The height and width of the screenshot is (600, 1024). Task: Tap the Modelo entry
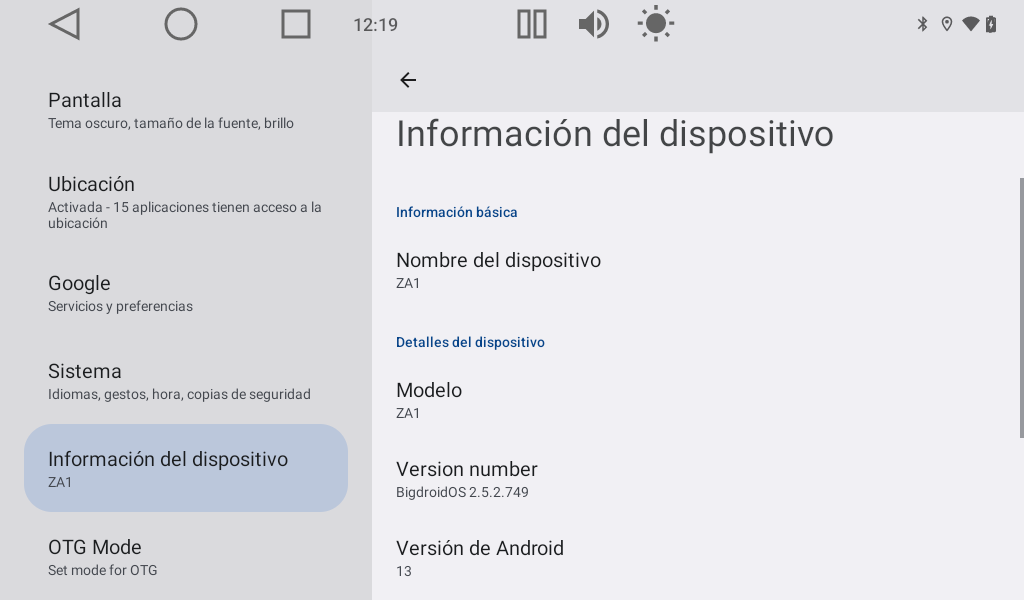696,400
